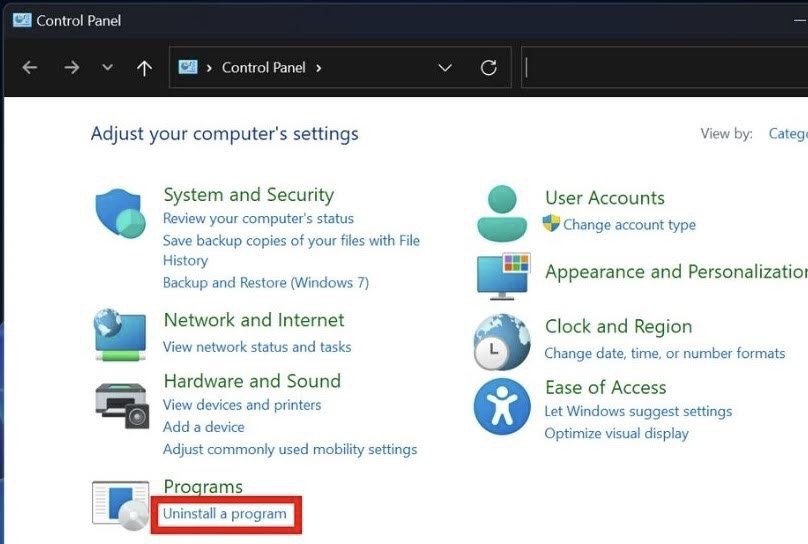The height and width of the screenshot is (544, 808).
Task: Click the Forward arrow navigation button
Action: click(x=72, y=67)
